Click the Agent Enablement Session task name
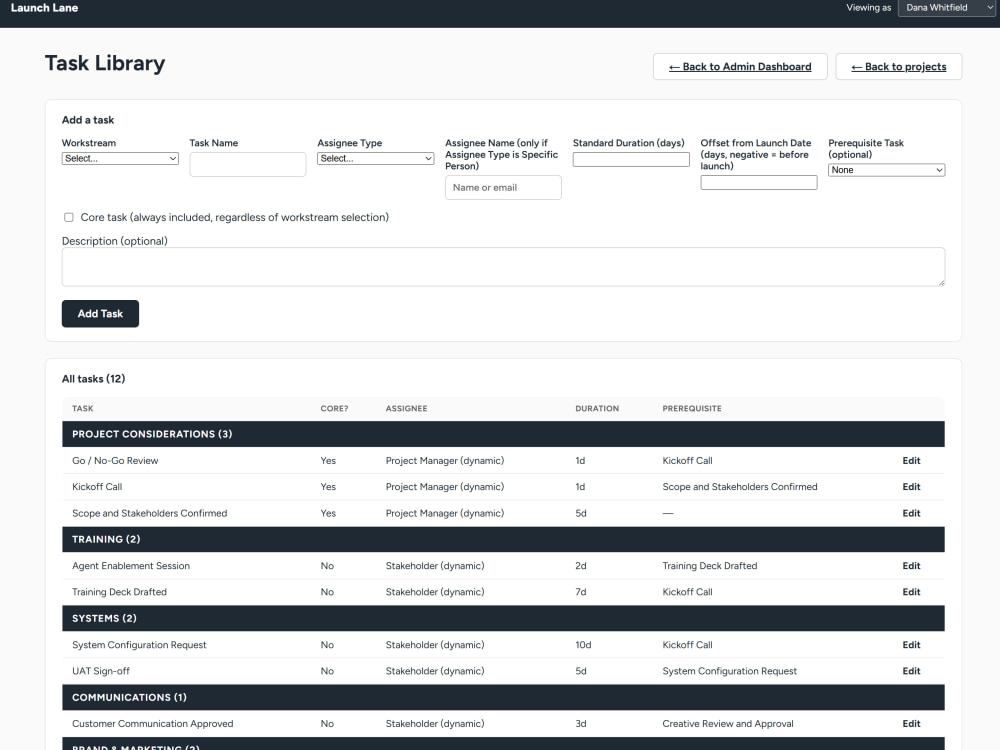 [131, 566]
